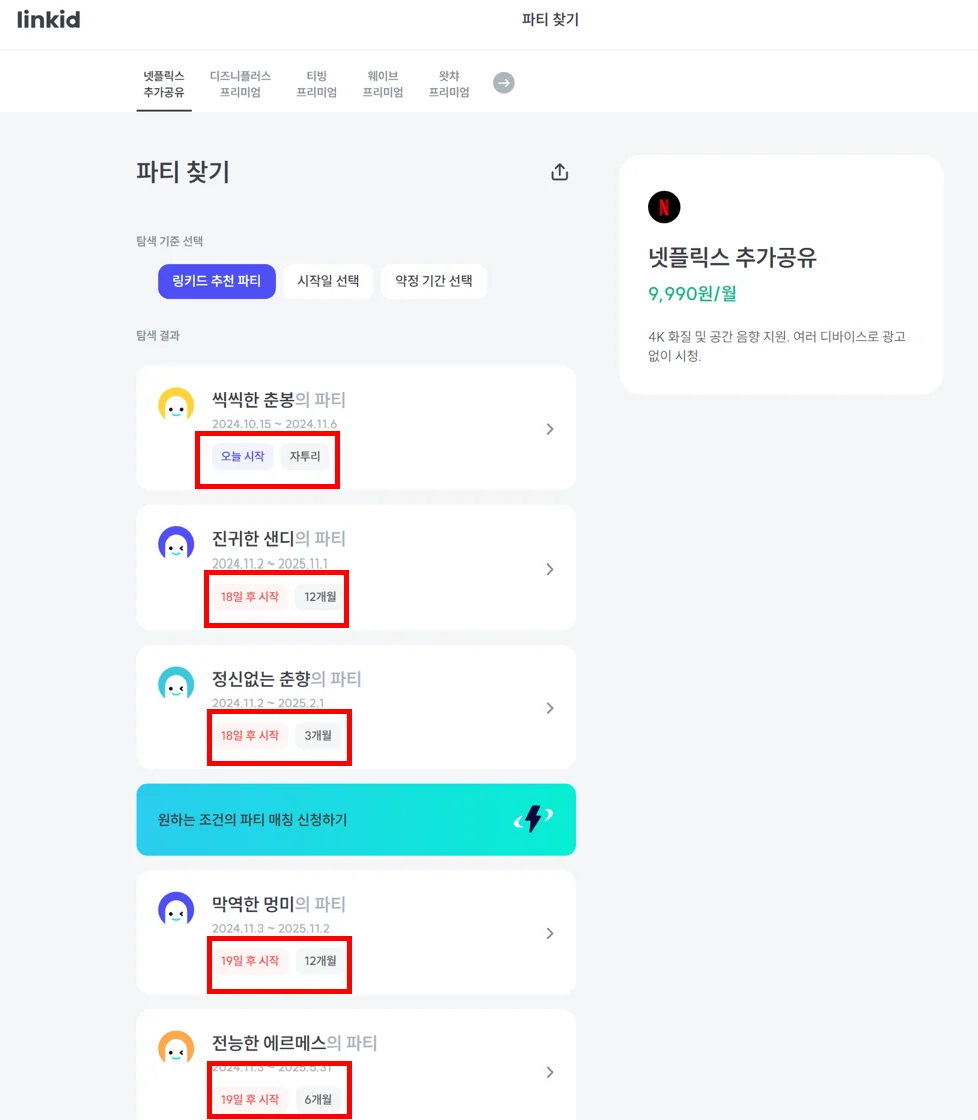The height and width of the screenshot is (1120, 978).
Task: Click the Netflix logo icon
Action: coord(664,207)
